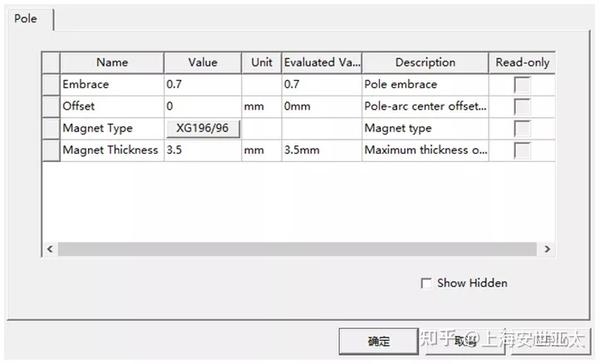Image resolution: width=600 pixels, height=364 pixels.
Task: Toggle Read-only checkbox for Magnet Thickness
Action: pyautogui.click(x=522, y=150)
